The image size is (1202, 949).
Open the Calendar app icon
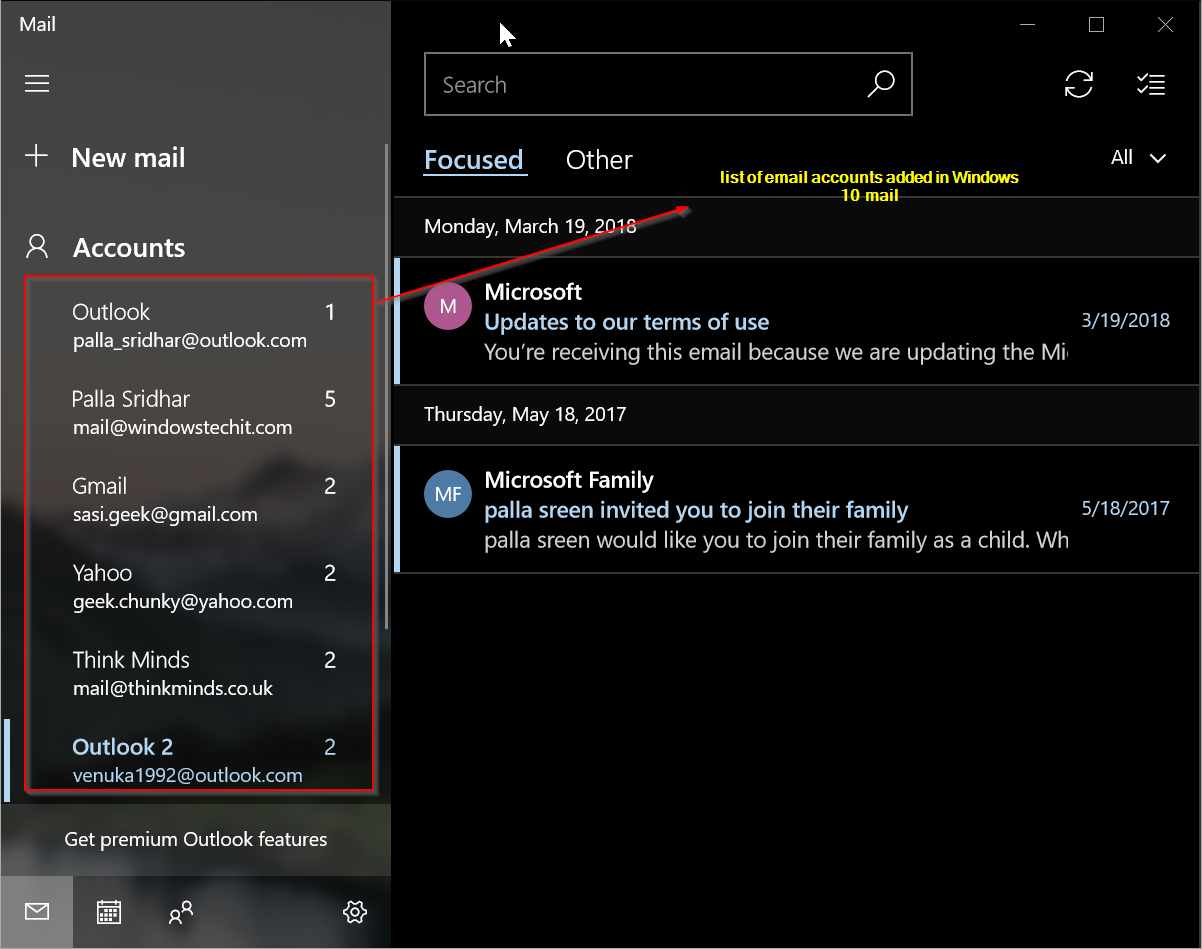tap(109, 912)
